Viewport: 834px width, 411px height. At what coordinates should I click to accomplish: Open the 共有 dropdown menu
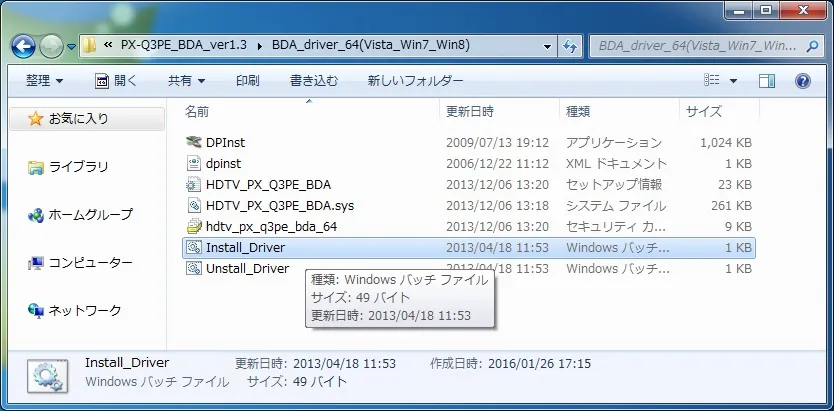(187, 81)
